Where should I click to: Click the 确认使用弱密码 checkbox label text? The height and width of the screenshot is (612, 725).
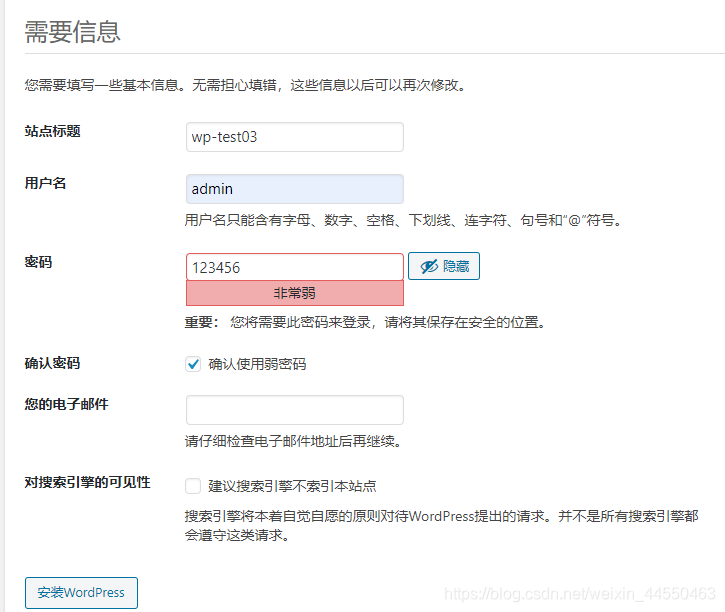point(257,364)
